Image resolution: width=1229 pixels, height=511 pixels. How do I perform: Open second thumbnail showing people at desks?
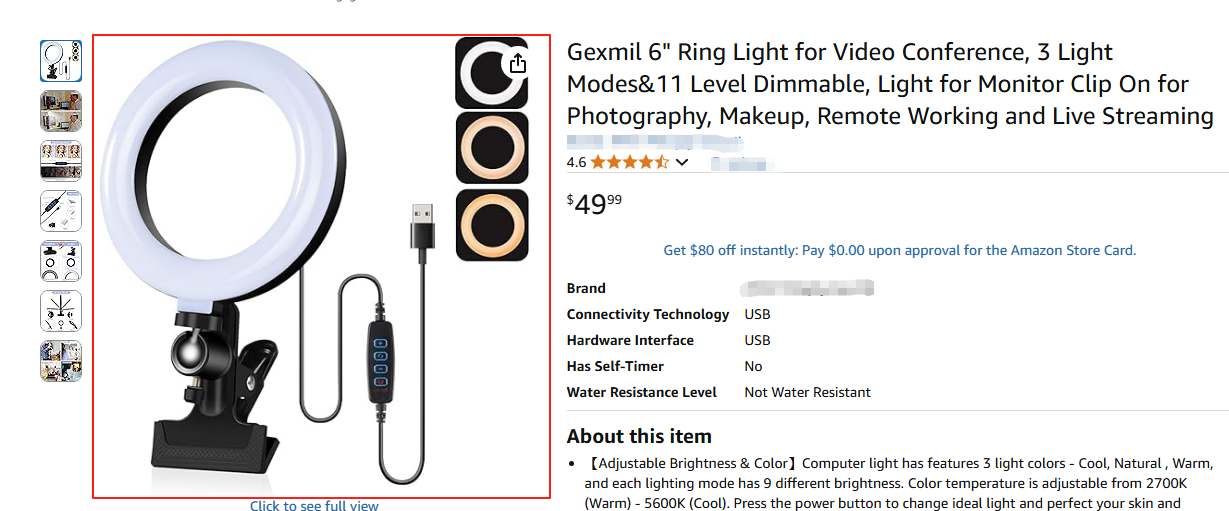pyautogui.click(x=61, y=111)
